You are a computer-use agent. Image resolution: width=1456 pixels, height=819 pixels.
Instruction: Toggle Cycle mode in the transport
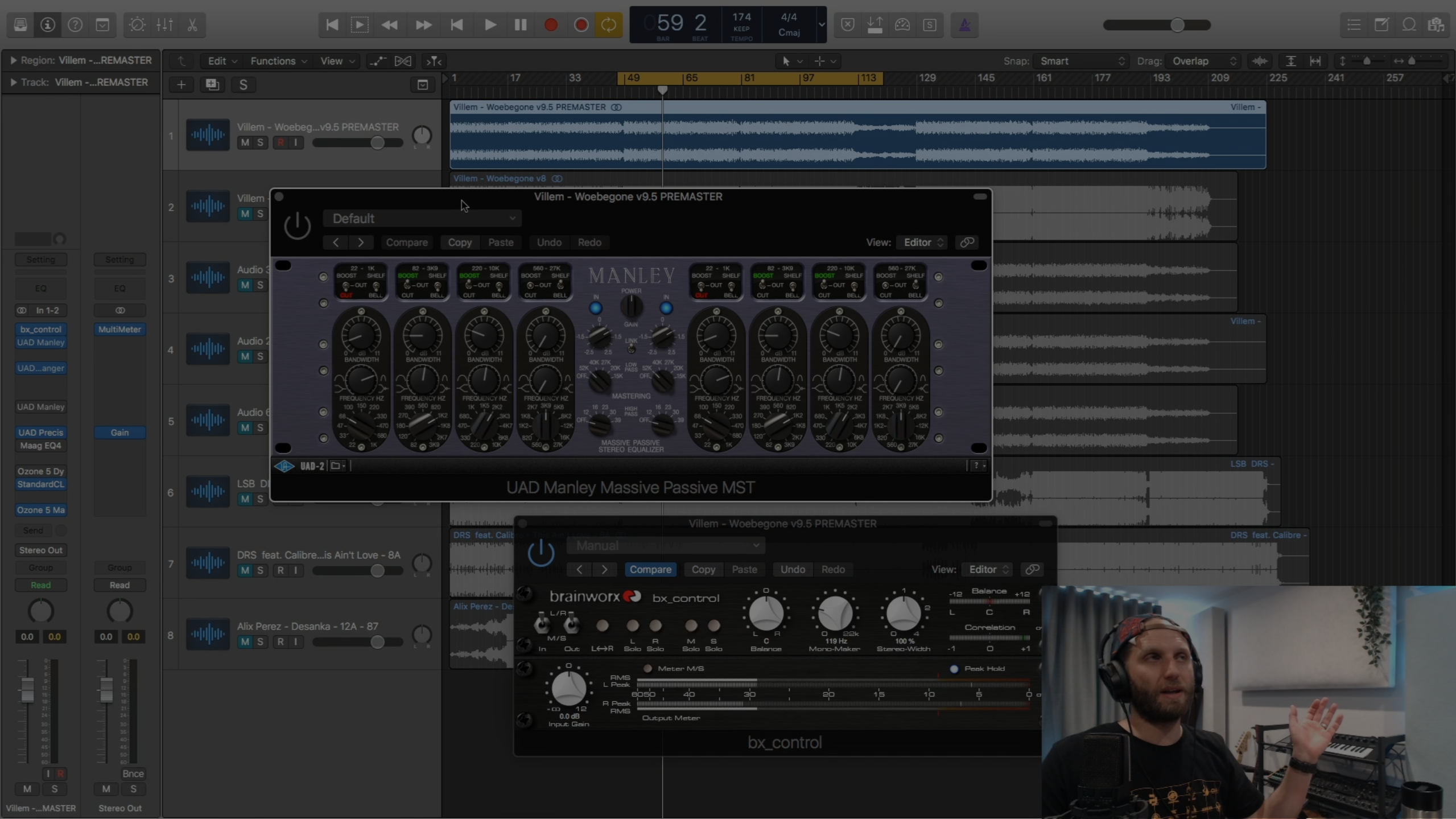609,25
